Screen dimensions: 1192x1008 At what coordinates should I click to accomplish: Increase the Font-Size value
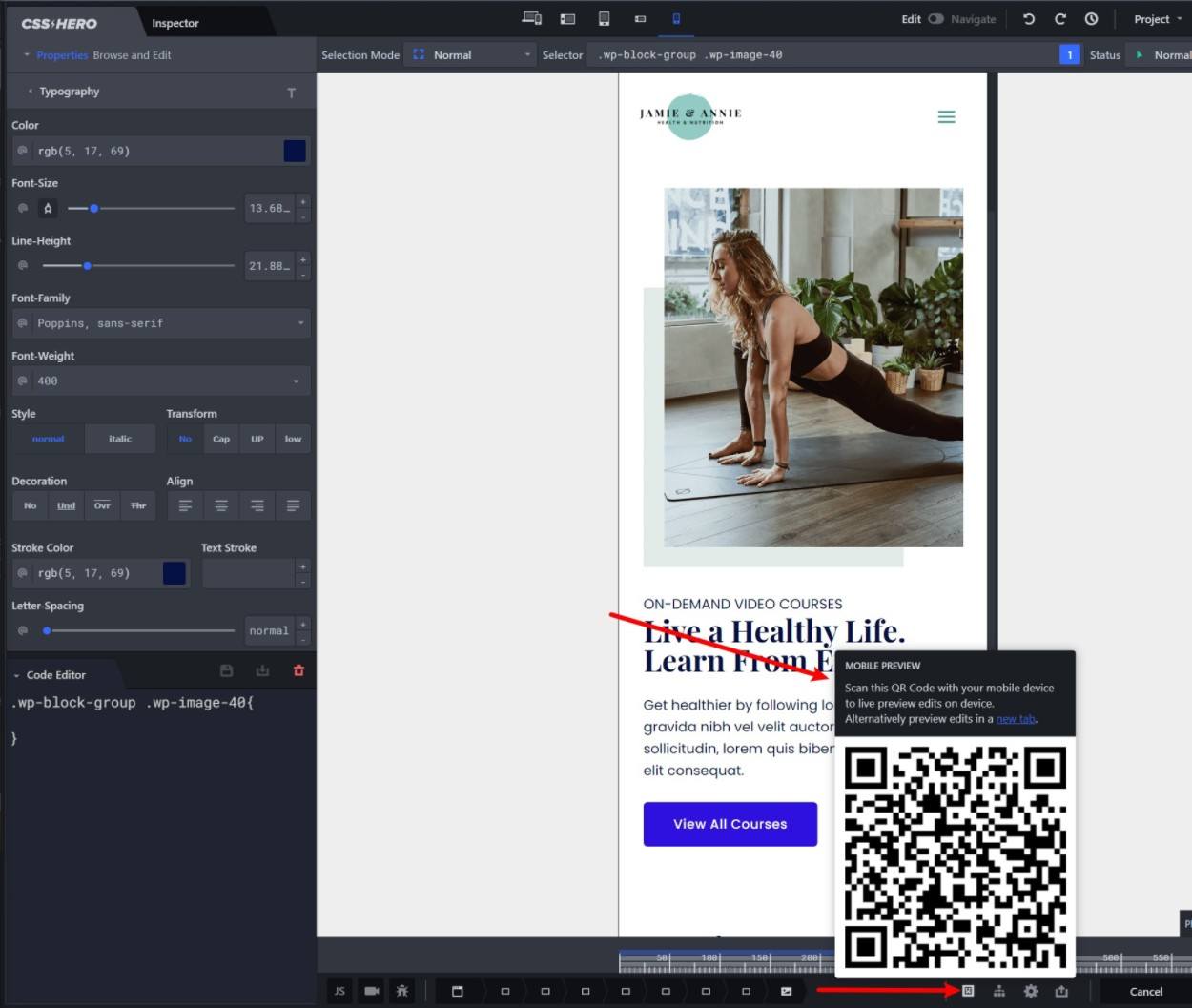303,201
